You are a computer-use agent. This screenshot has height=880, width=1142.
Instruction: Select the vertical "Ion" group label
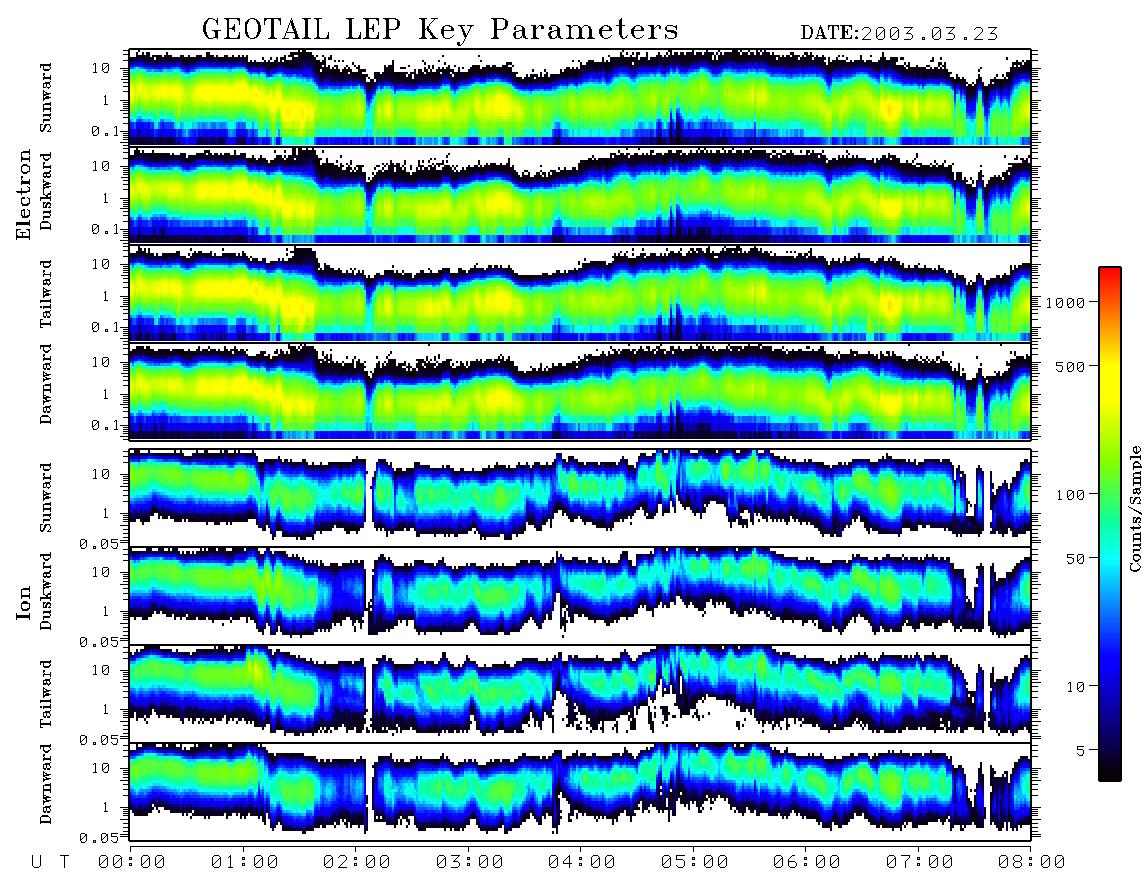[x=24, y=603]
